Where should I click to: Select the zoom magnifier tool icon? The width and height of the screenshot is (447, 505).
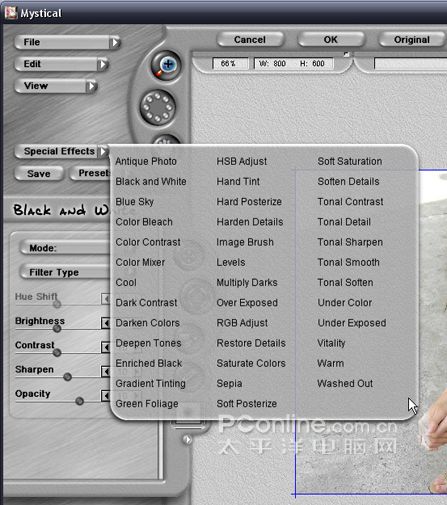166,65
